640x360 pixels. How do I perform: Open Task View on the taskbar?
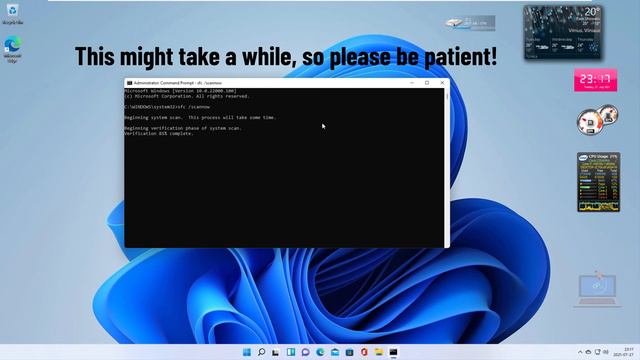(276, 352)
